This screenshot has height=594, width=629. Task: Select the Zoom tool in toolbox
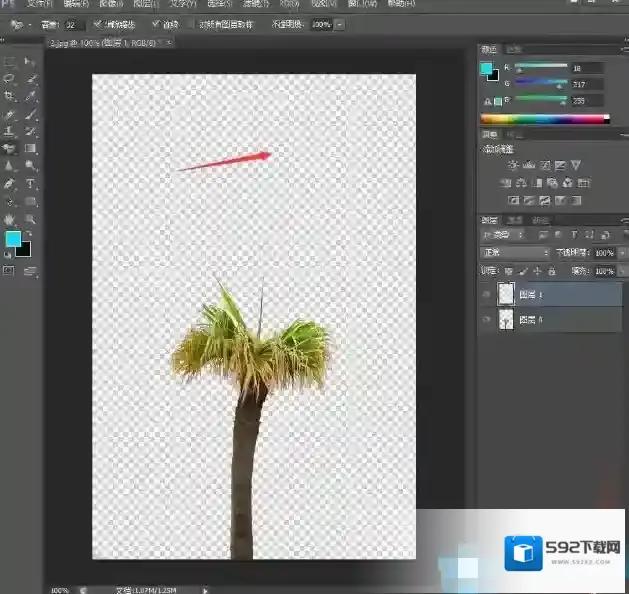pos(30,219)
